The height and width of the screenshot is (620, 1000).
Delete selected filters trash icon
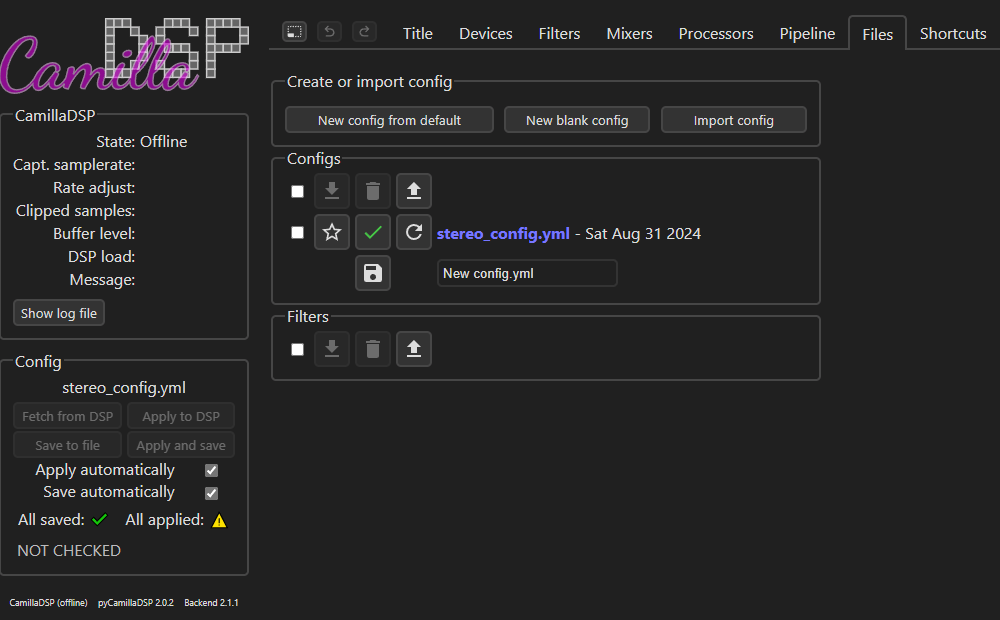(x=372, y=349)
